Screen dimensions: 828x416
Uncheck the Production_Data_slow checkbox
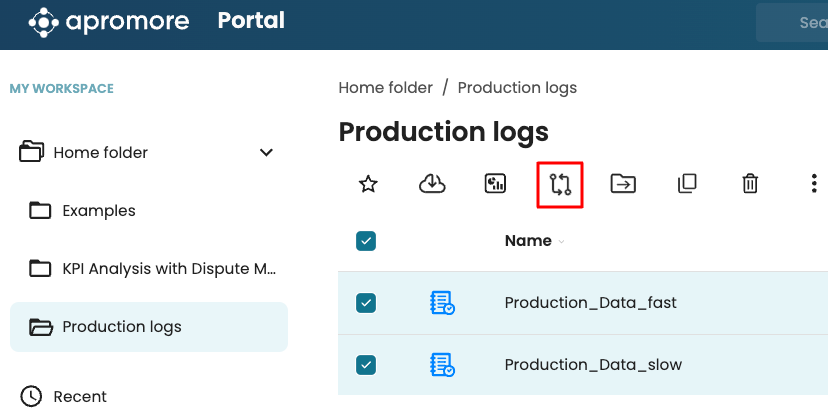(366, 365)
